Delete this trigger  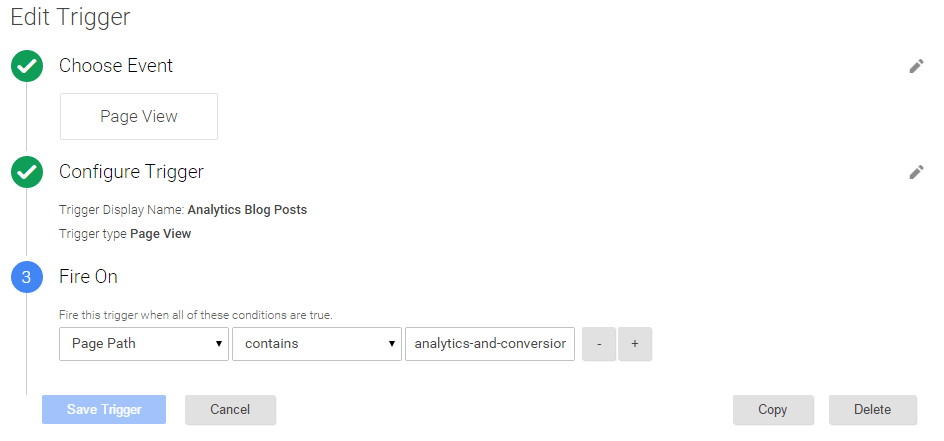pos(872,410)
